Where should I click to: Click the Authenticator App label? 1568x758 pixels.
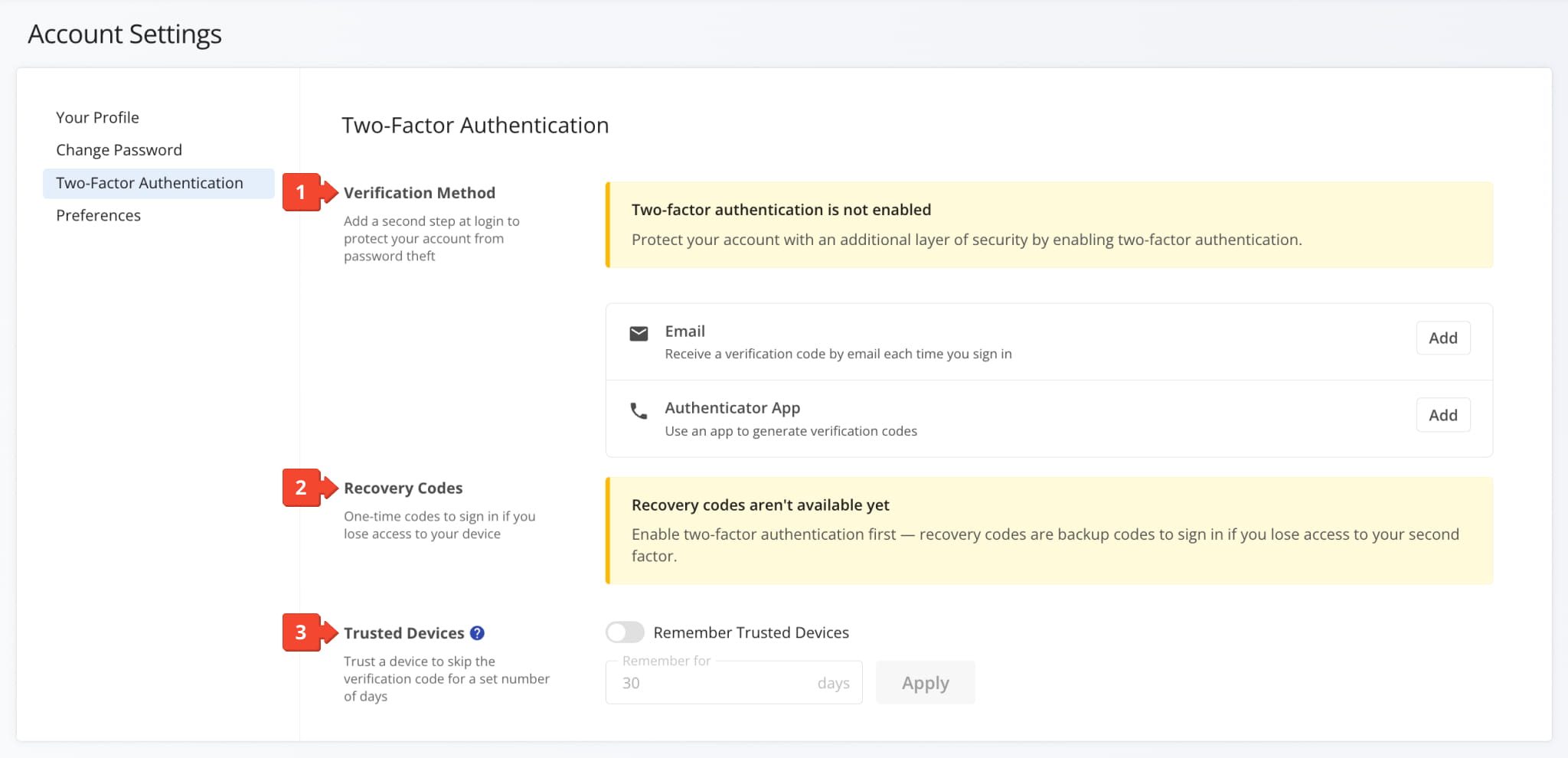click(732, 408)
